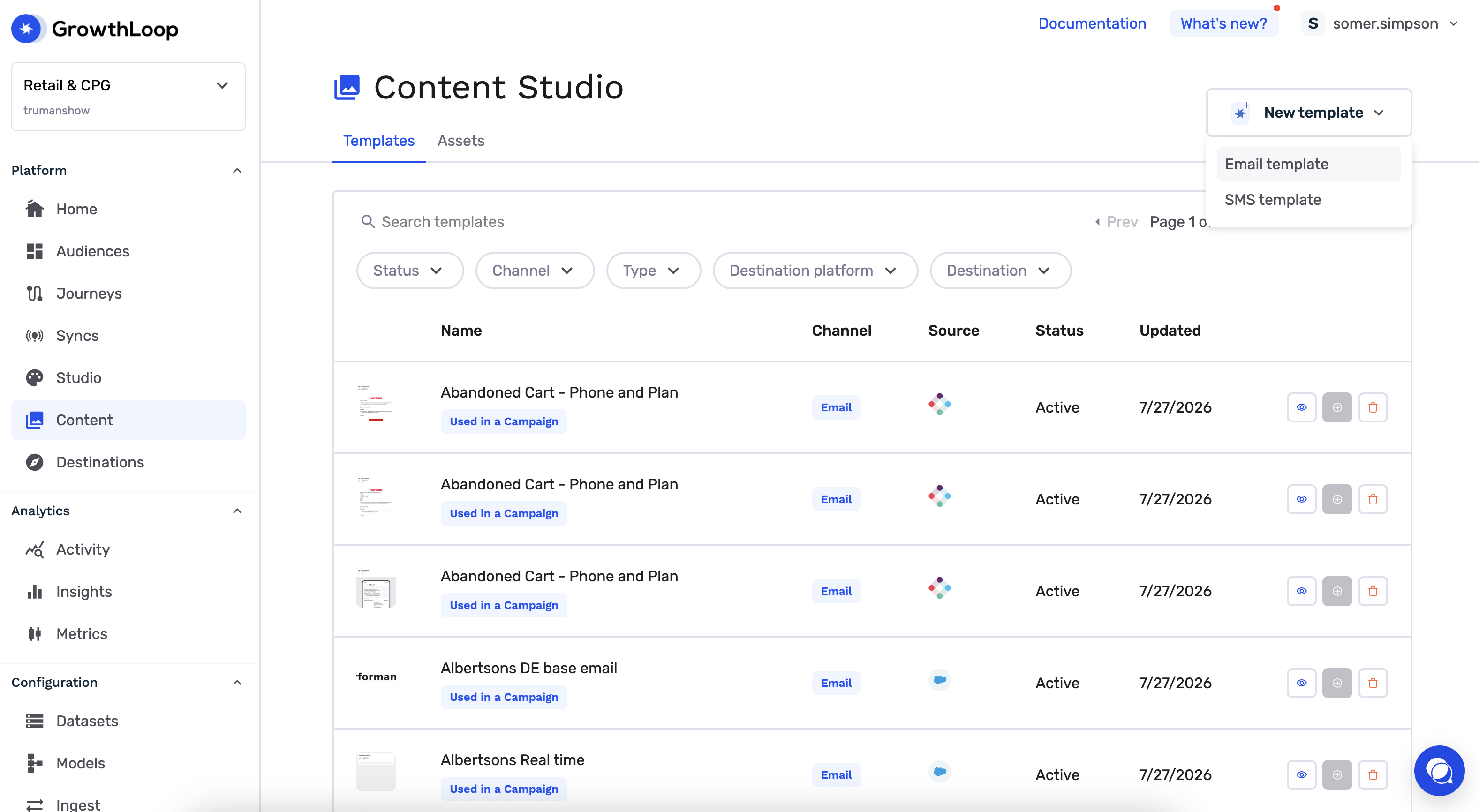Open the Destination filter dropdown
This screenshot has width=1479, height=812.
[1000, 271]
